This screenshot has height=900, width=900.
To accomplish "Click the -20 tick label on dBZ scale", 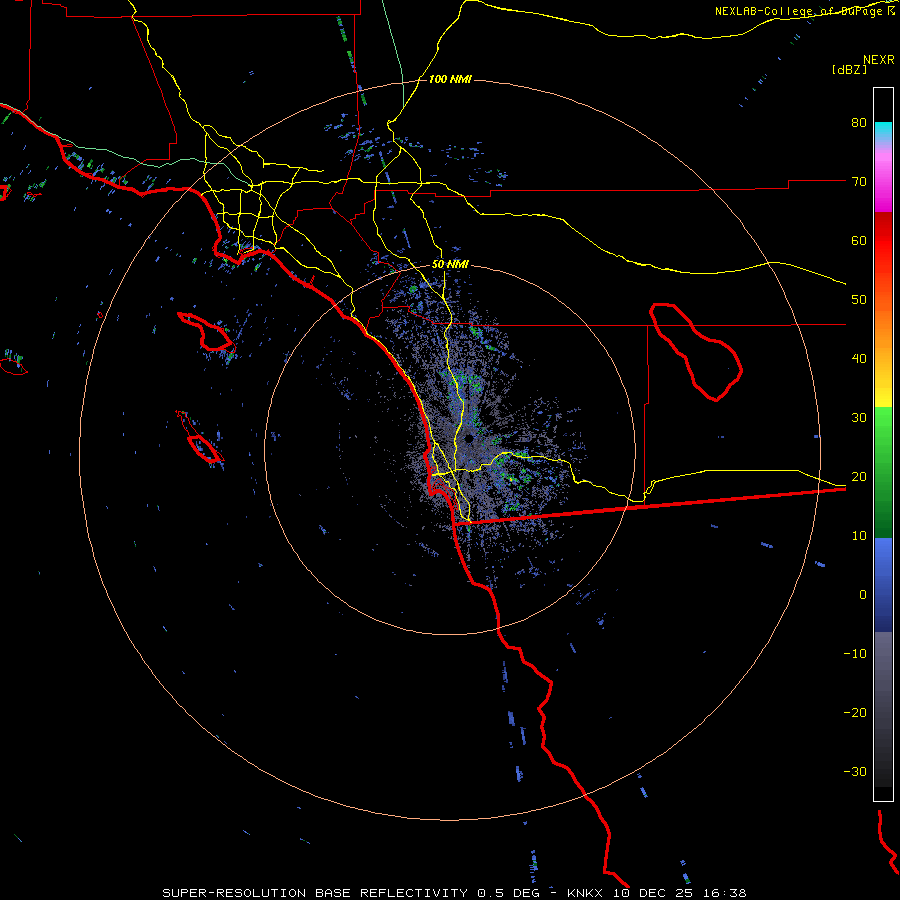I will pos(855,713).
